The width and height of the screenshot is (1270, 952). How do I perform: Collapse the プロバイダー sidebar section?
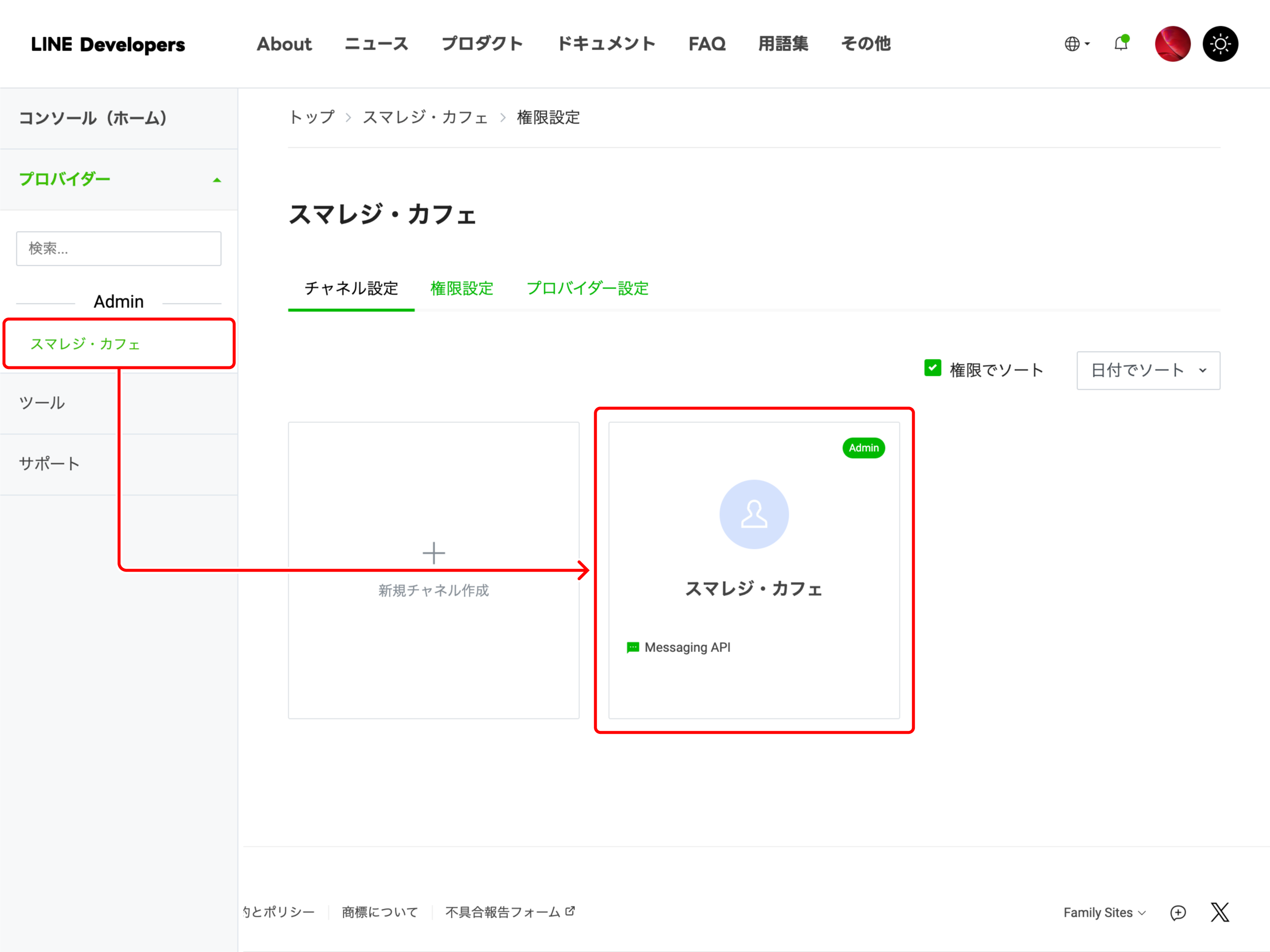[x=119, y=179]
